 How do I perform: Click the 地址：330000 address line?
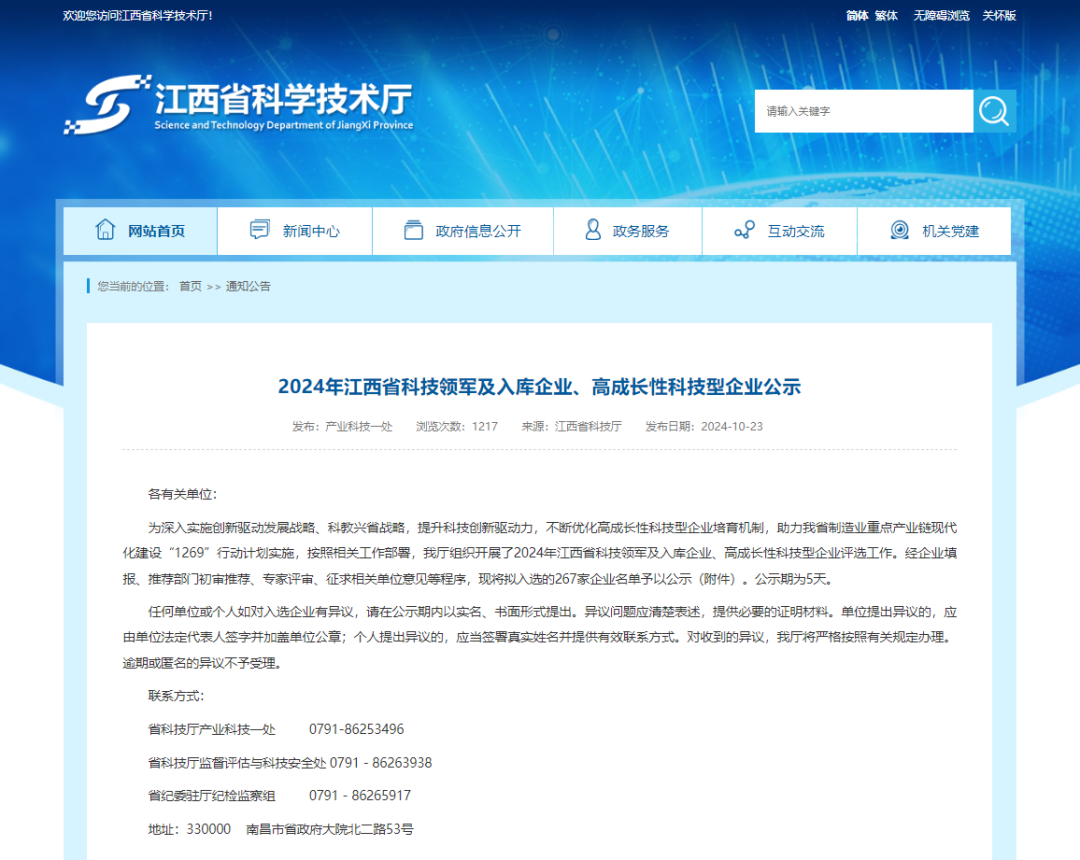(x=280, y=830)
